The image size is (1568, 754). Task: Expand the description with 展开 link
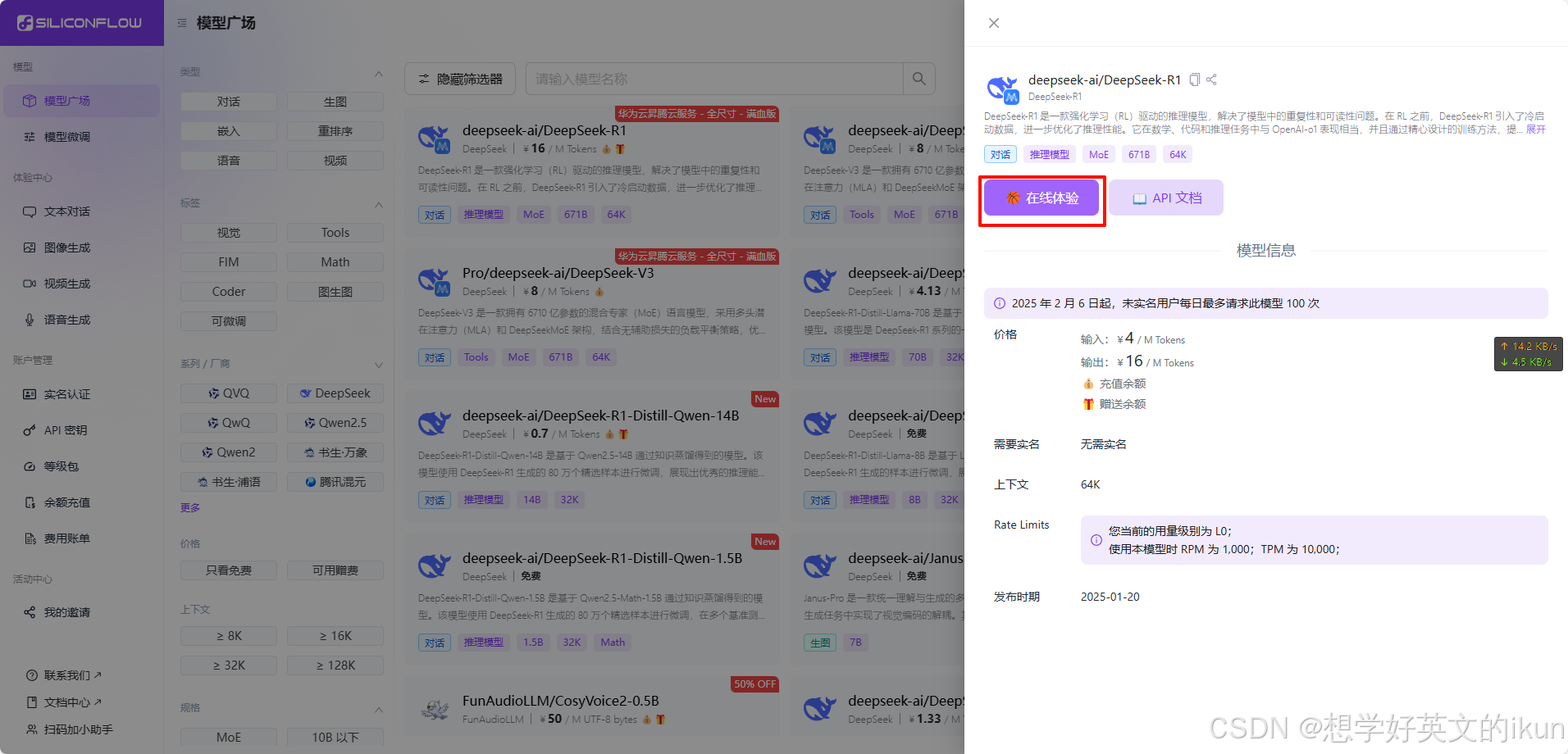[1536, 129]
